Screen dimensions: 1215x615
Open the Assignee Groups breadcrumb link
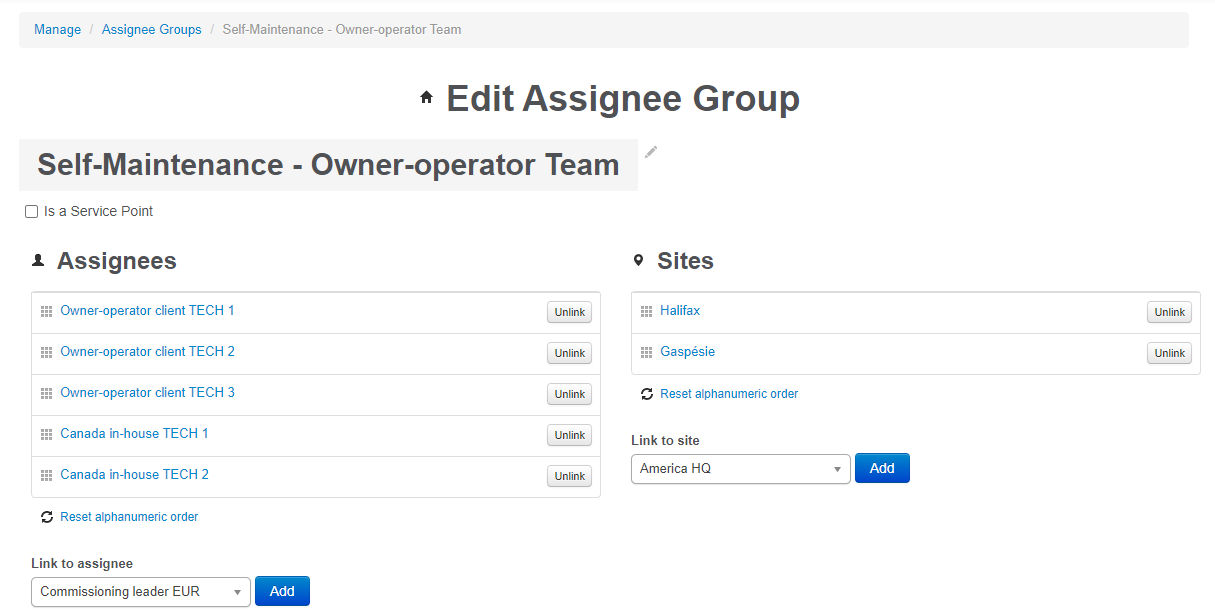tap(151, 29)
